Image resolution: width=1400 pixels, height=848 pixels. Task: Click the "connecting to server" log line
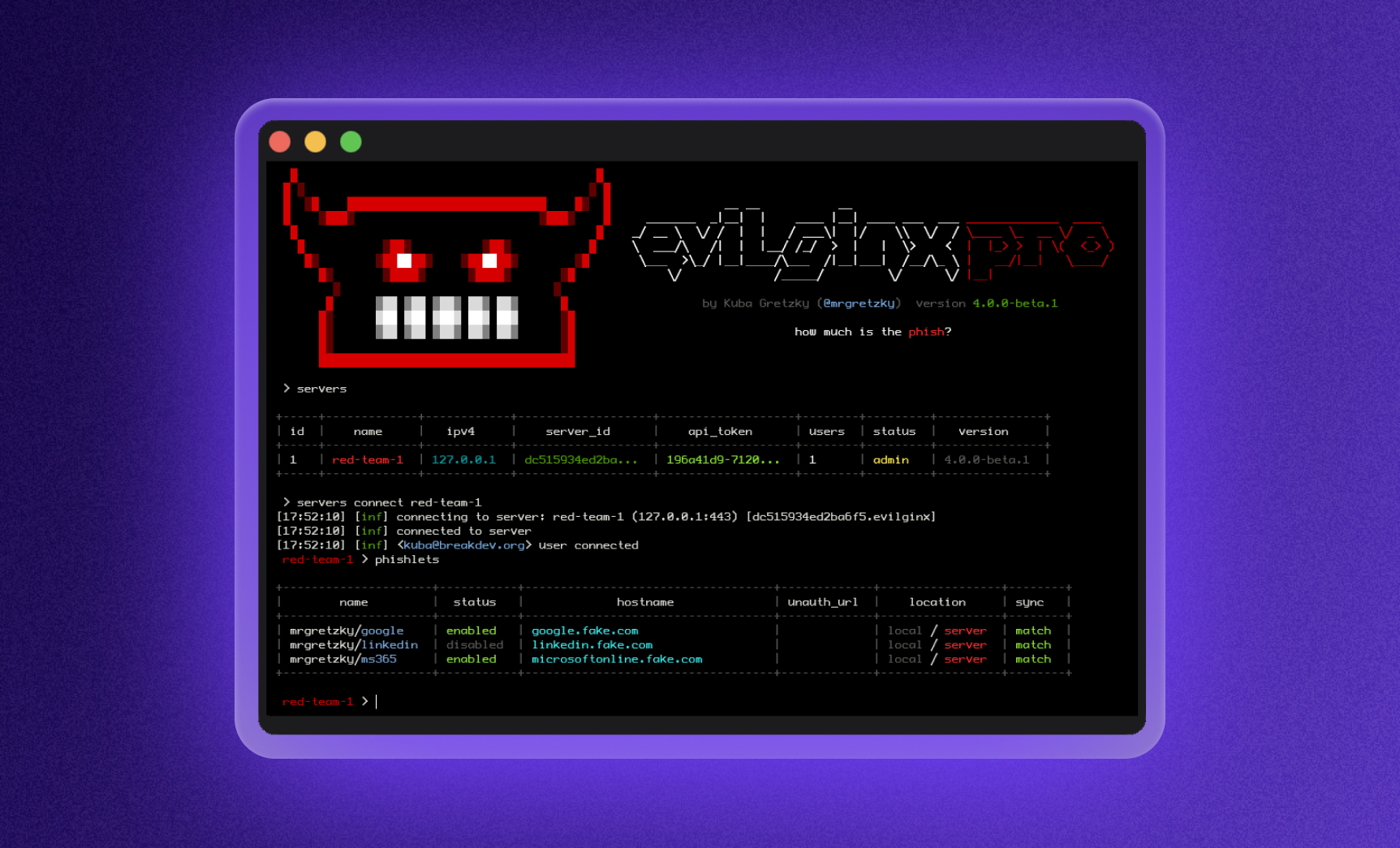coord(606,517)
